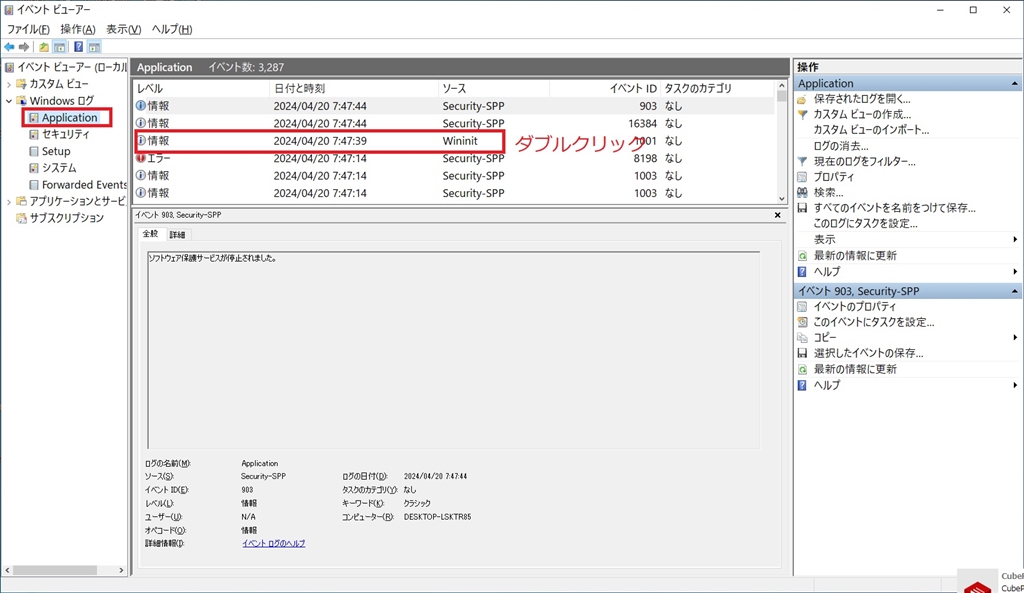The image size is (1024, 593).
Task: Close the event preview pane with X
Action: [777, 215]
